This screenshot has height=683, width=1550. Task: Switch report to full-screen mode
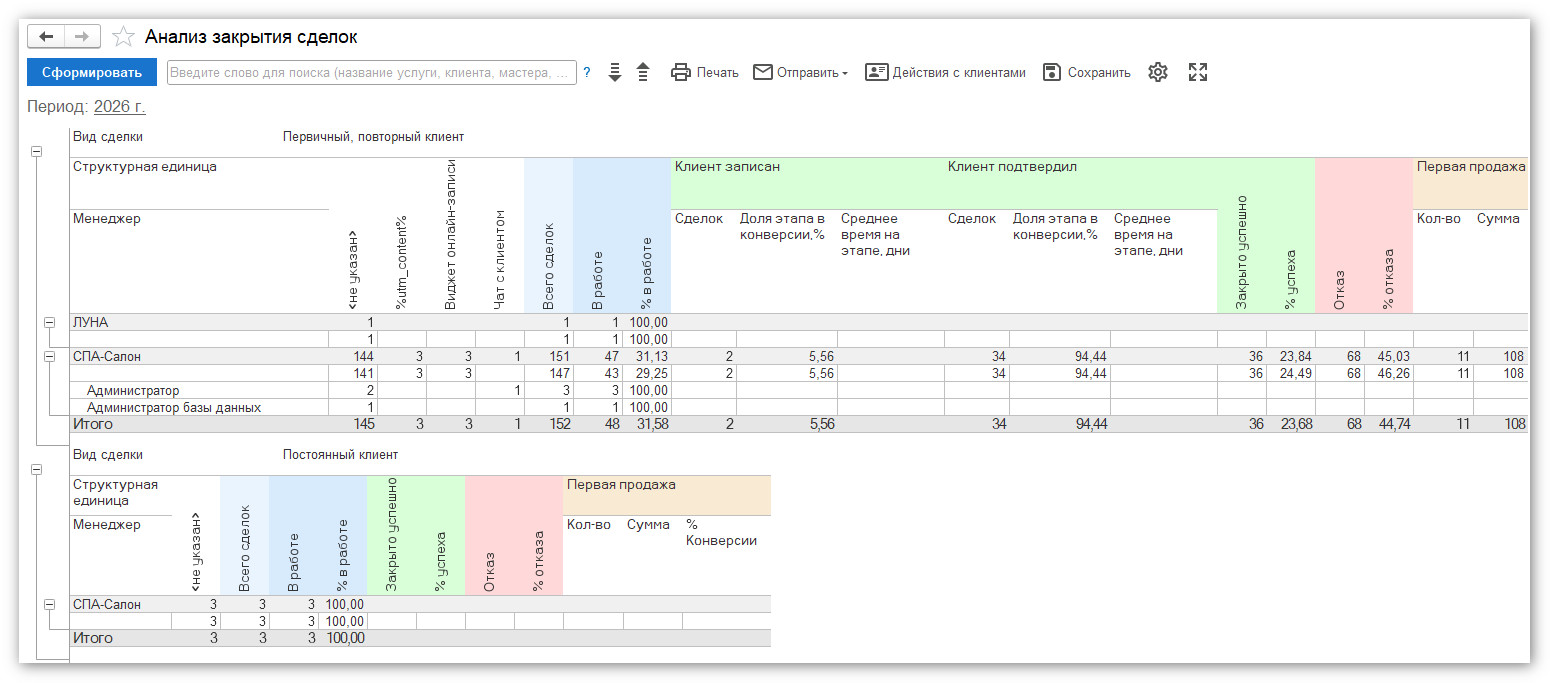click(x=1198, y=72)
